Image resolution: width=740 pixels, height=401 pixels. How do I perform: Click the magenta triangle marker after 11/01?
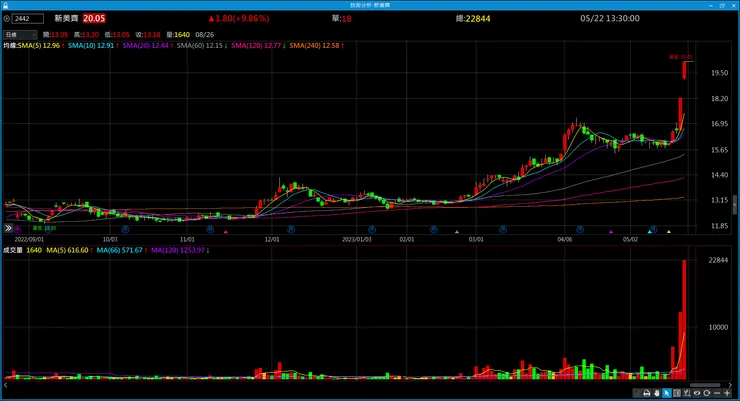[x=226, y=232]
